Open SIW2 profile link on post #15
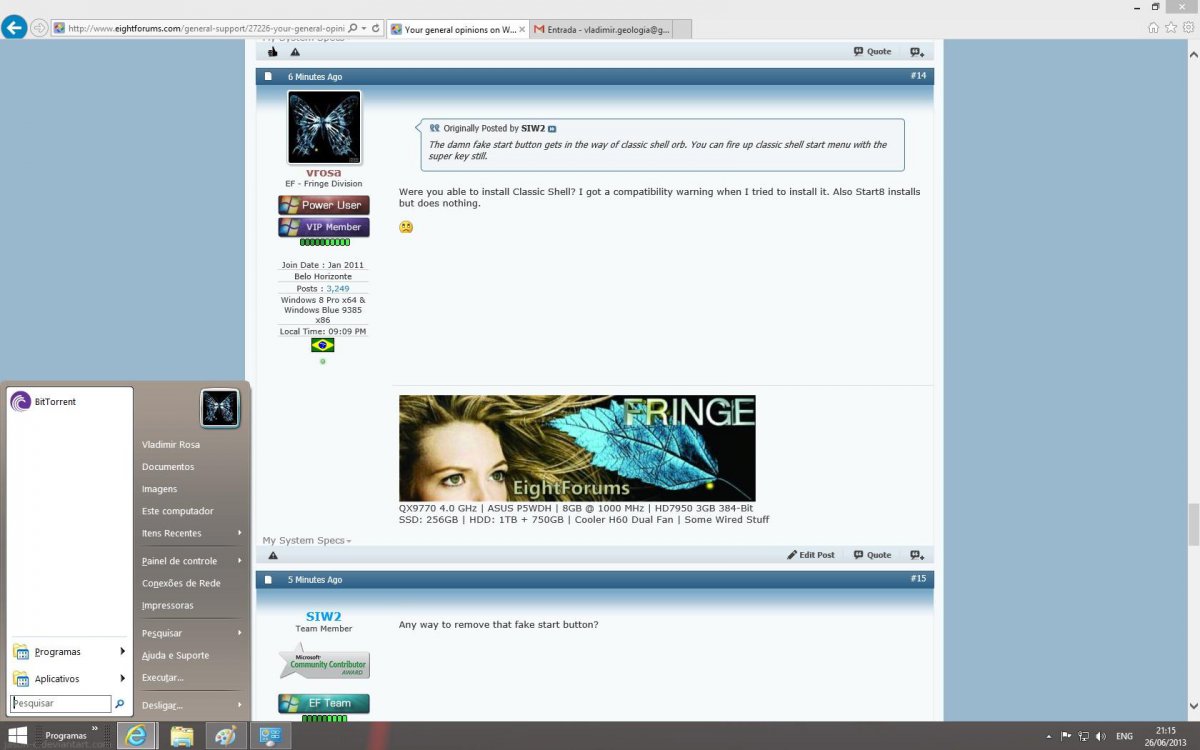This screenshot has height=750, width=1200. tap(323, 616)
